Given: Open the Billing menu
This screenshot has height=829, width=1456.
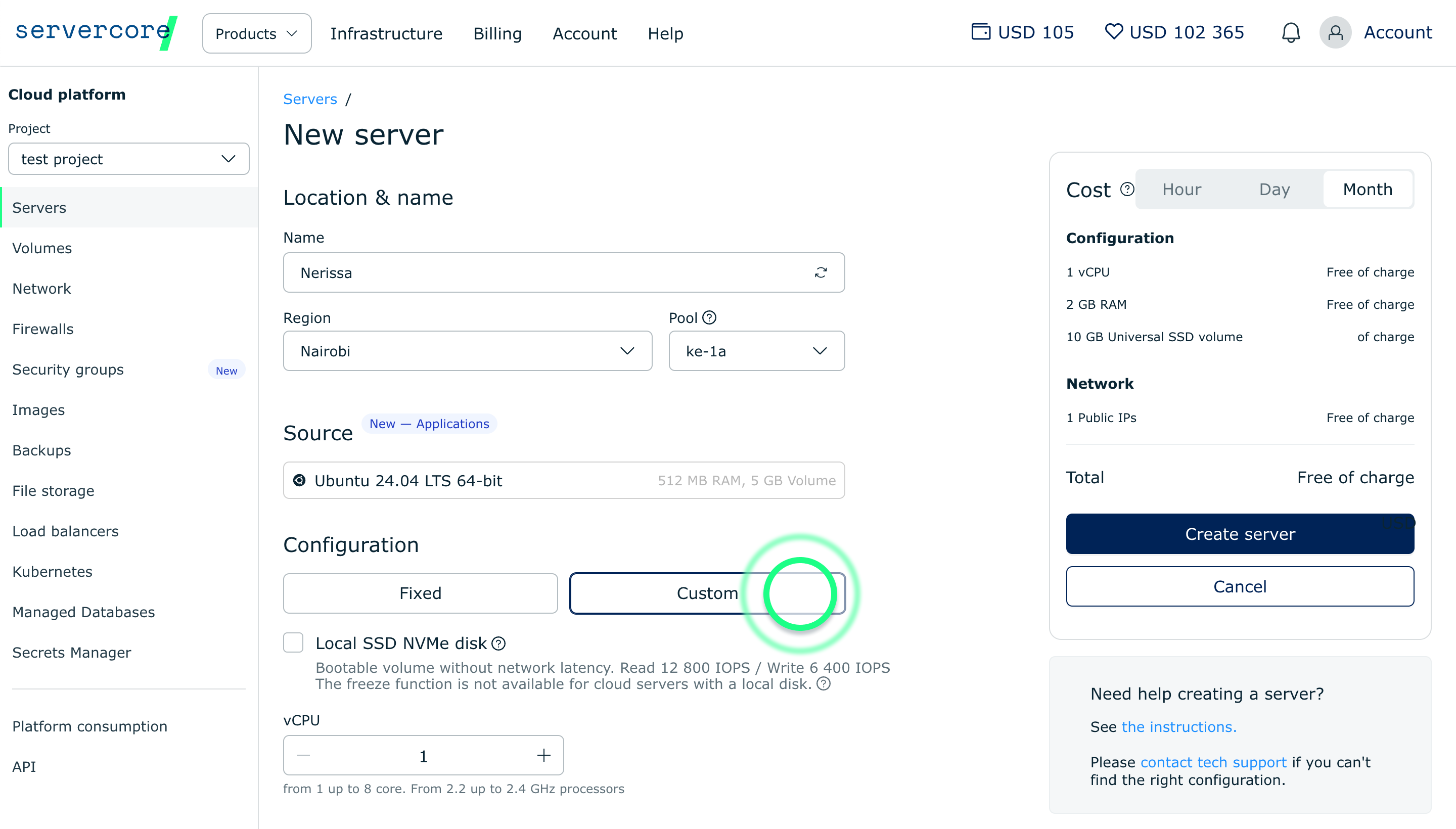Looking at the screenshot, I should [x=497, y=33].
